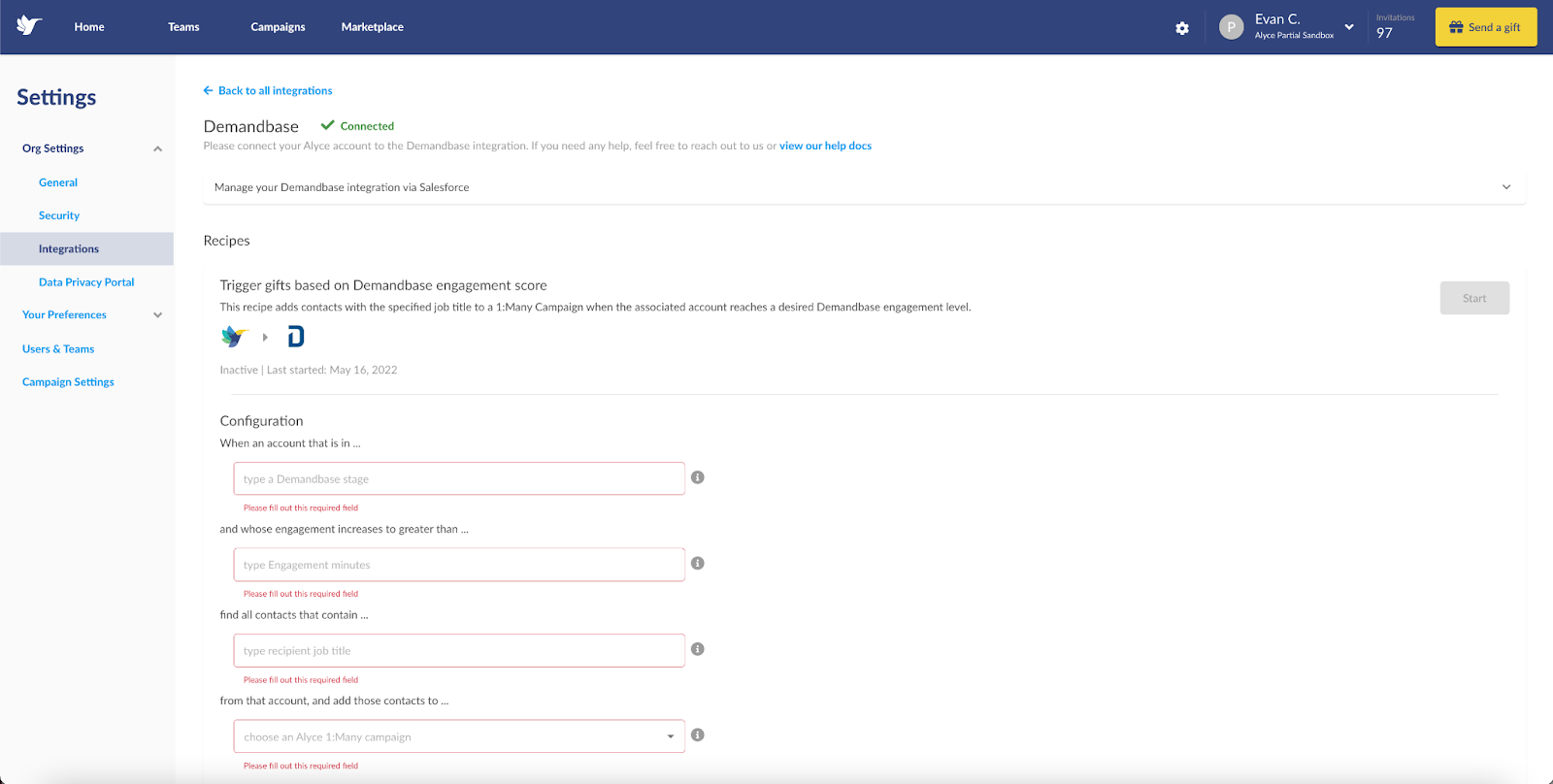The image size is (1553, 784).
Task: Click the info icon beside the Demandbase stage field
Action: (x=697, y=477)
